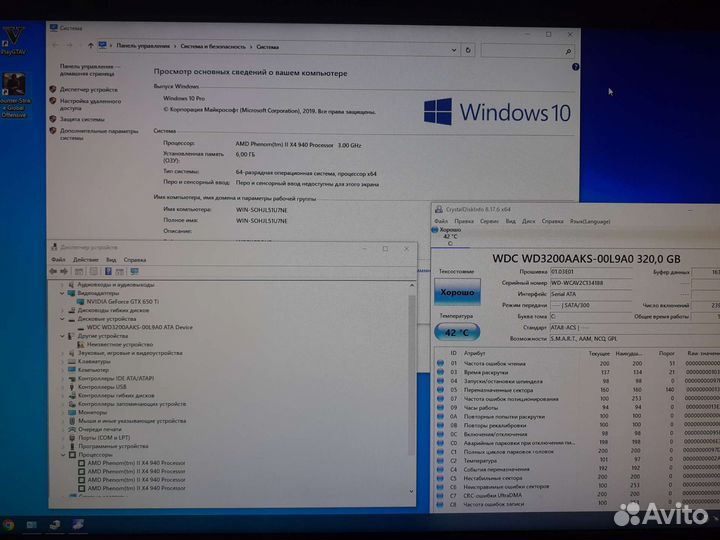This screenshot has height=540, width=720.
Task: Open Настройка удаленного доступа link
Action: point(90,105)
